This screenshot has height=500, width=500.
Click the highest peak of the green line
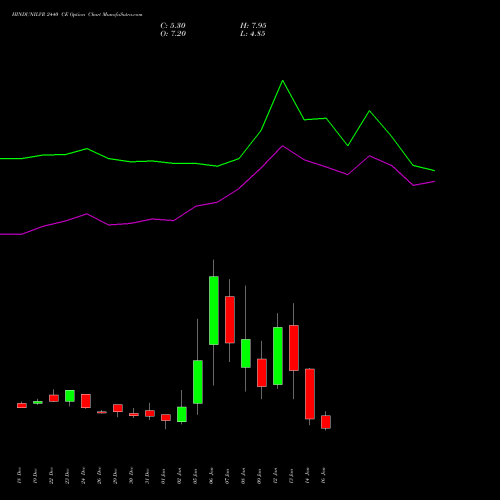(283, 81)
